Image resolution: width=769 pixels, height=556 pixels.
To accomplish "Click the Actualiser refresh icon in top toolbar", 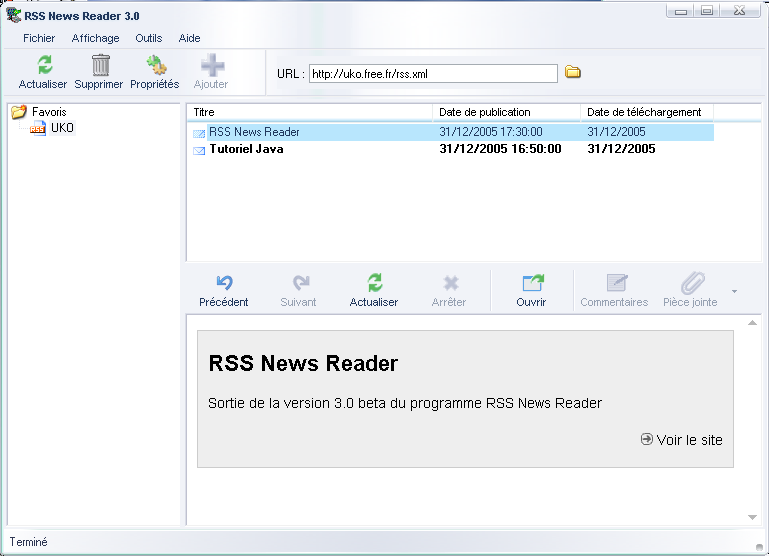I will tap(45, 65).
